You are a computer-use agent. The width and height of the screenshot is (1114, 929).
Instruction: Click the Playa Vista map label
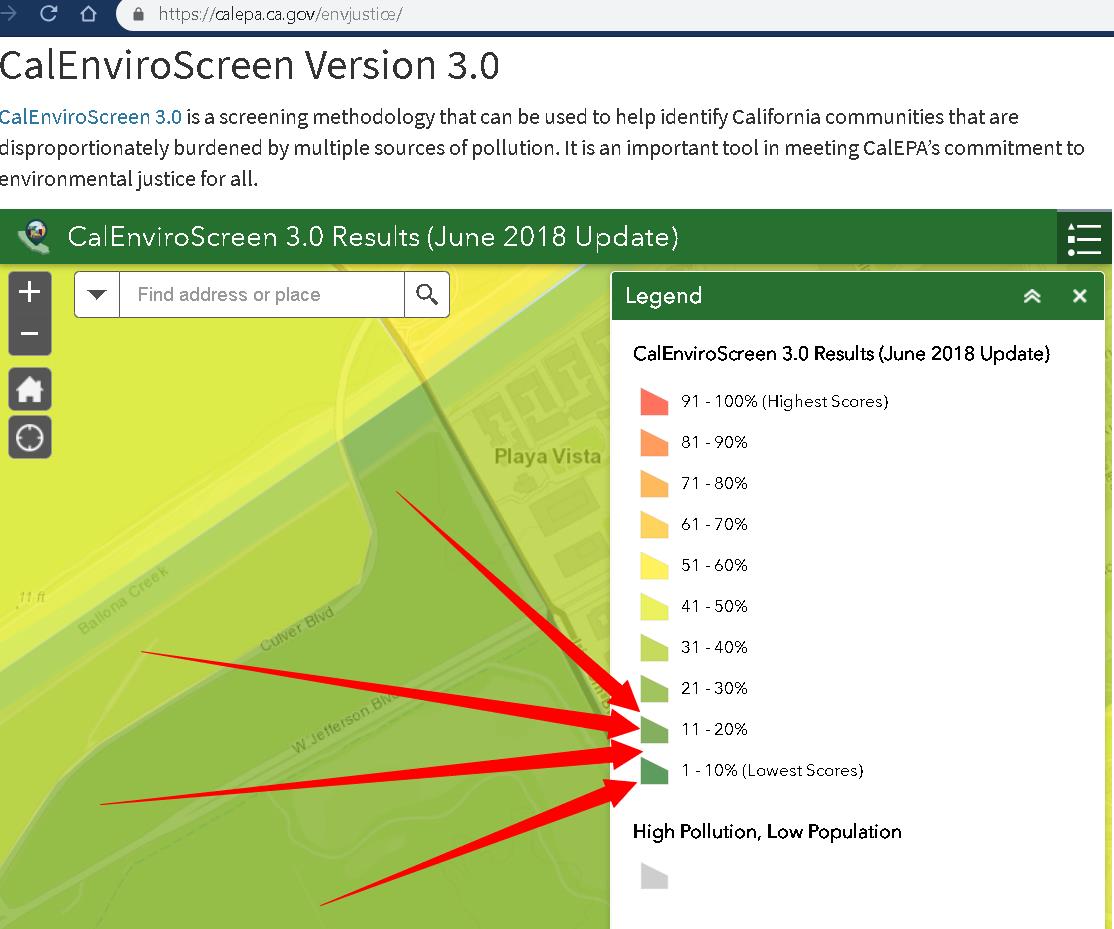[547, 456]
